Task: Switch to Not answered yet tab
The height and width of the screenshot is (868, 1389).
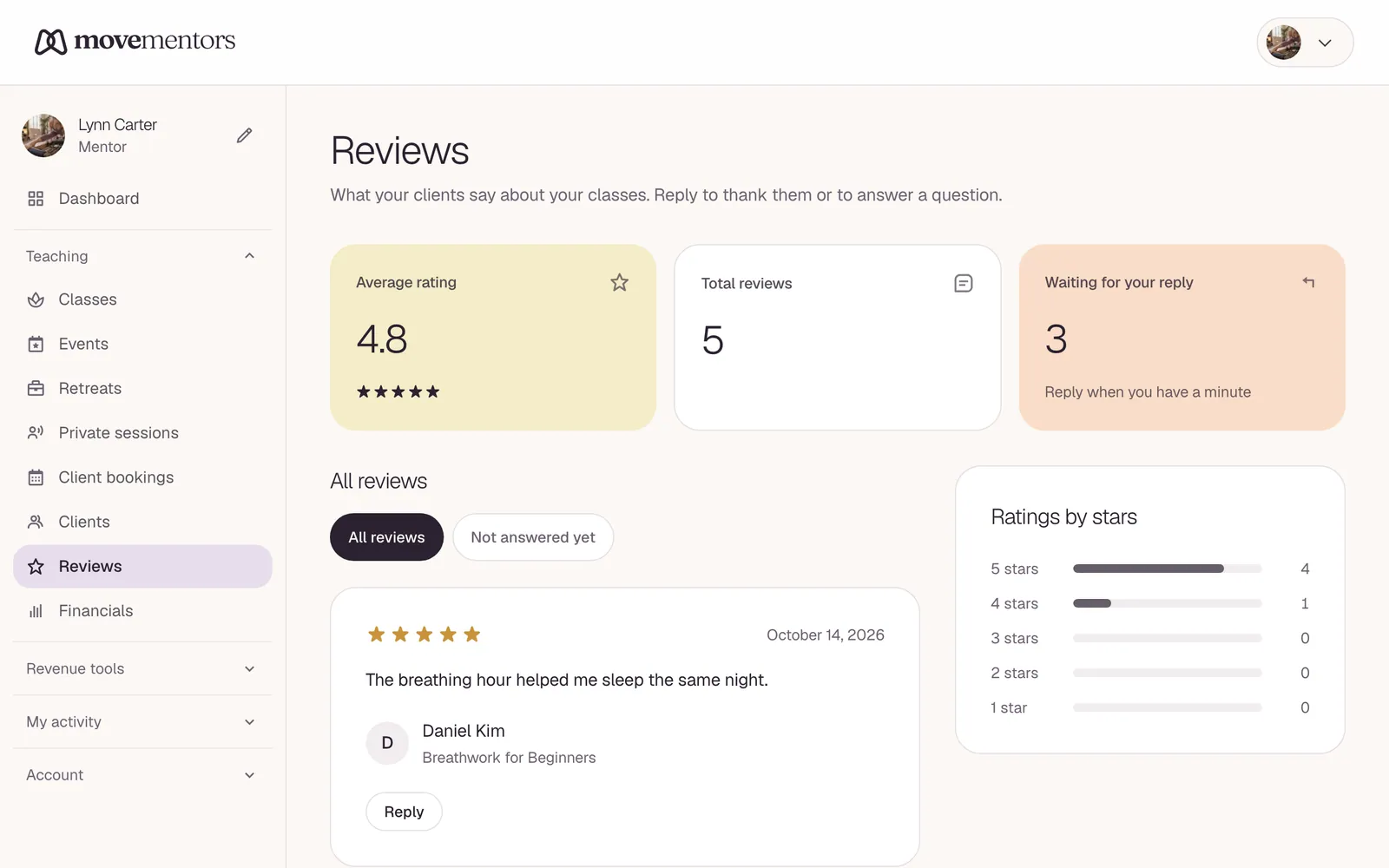Action: click(x=533, y=537)
